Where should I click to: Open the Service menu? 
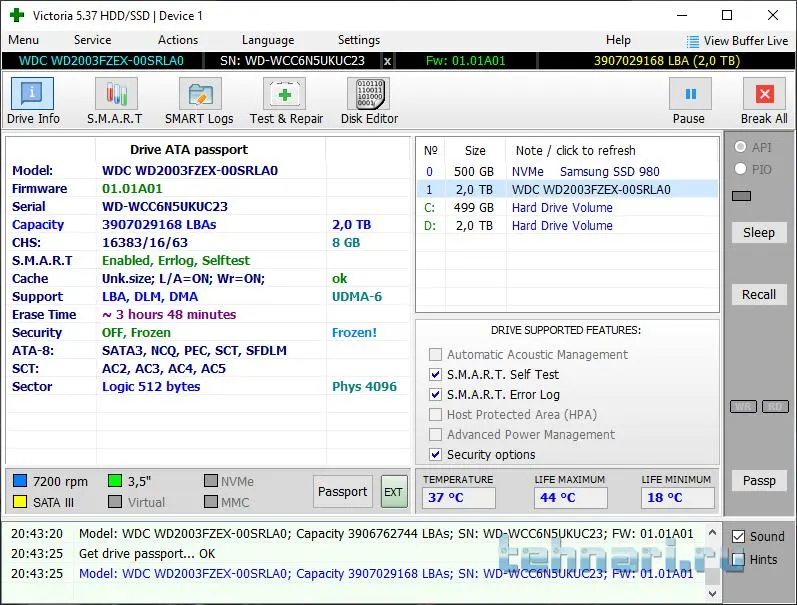[x=92, y=40]
